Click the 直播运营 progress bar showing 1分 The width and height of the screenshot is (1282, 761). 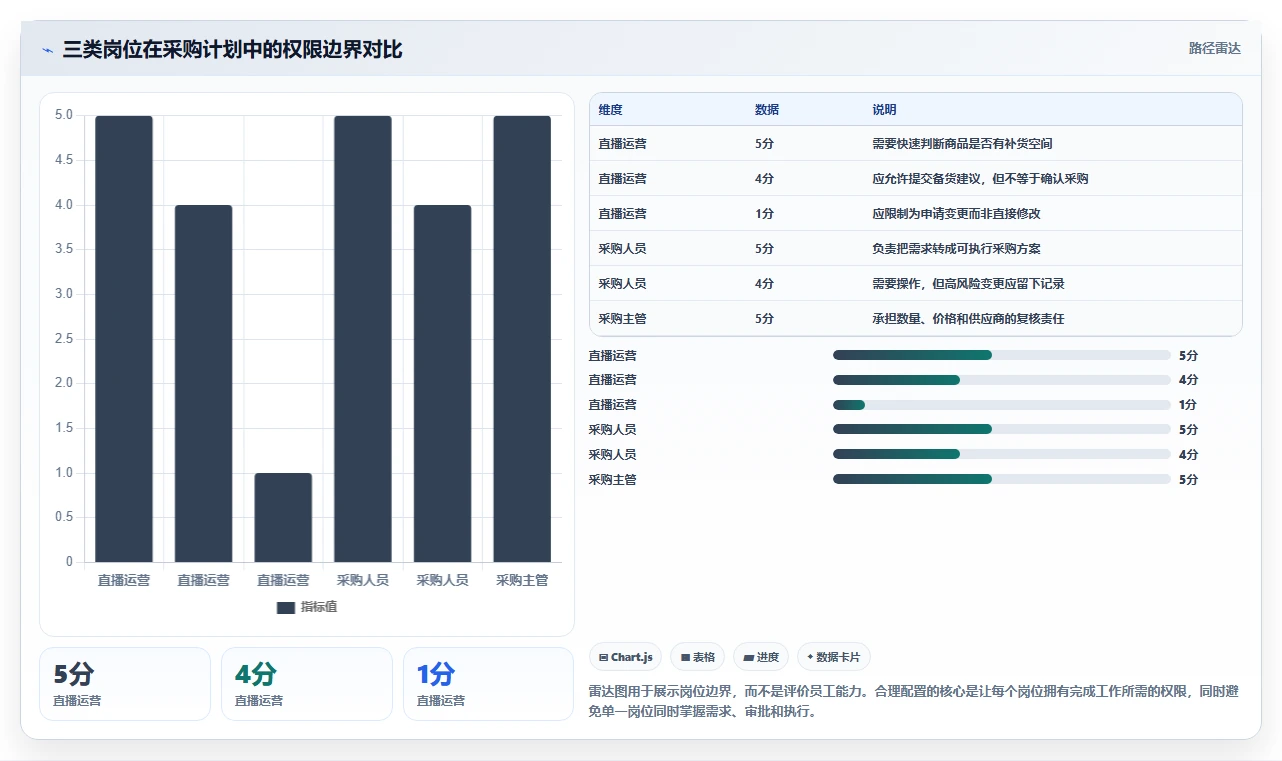point(1001,405)
